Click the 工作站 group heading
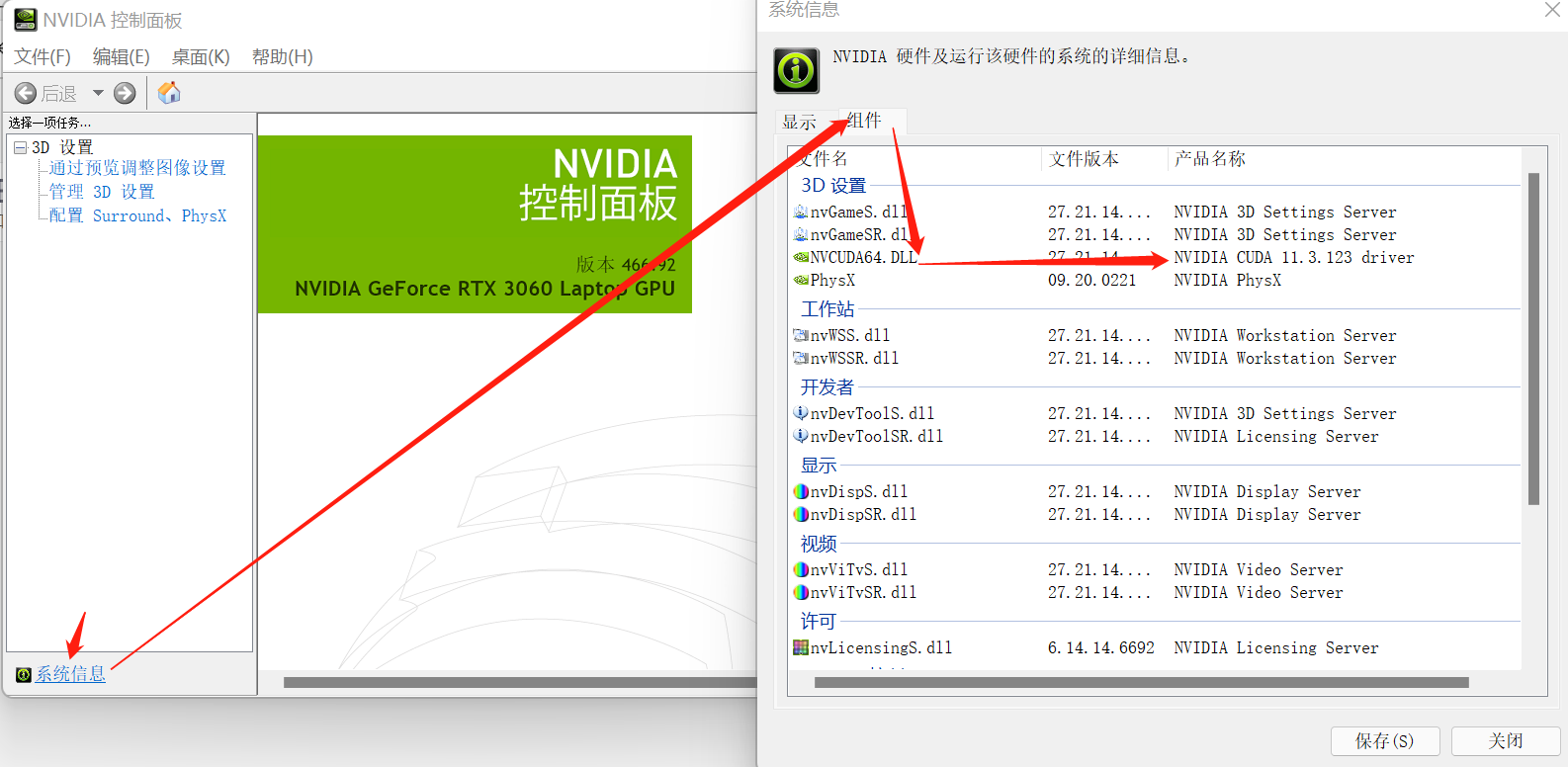1568x767 pixels. 828,309
